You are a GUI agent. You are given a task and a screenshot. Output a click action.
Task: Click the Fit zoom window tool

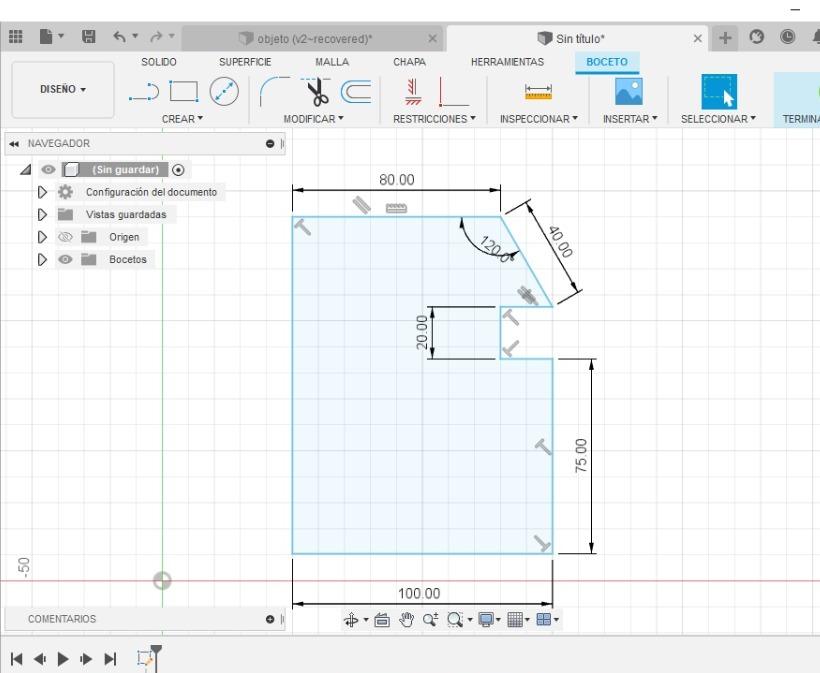tap(455, 620)
